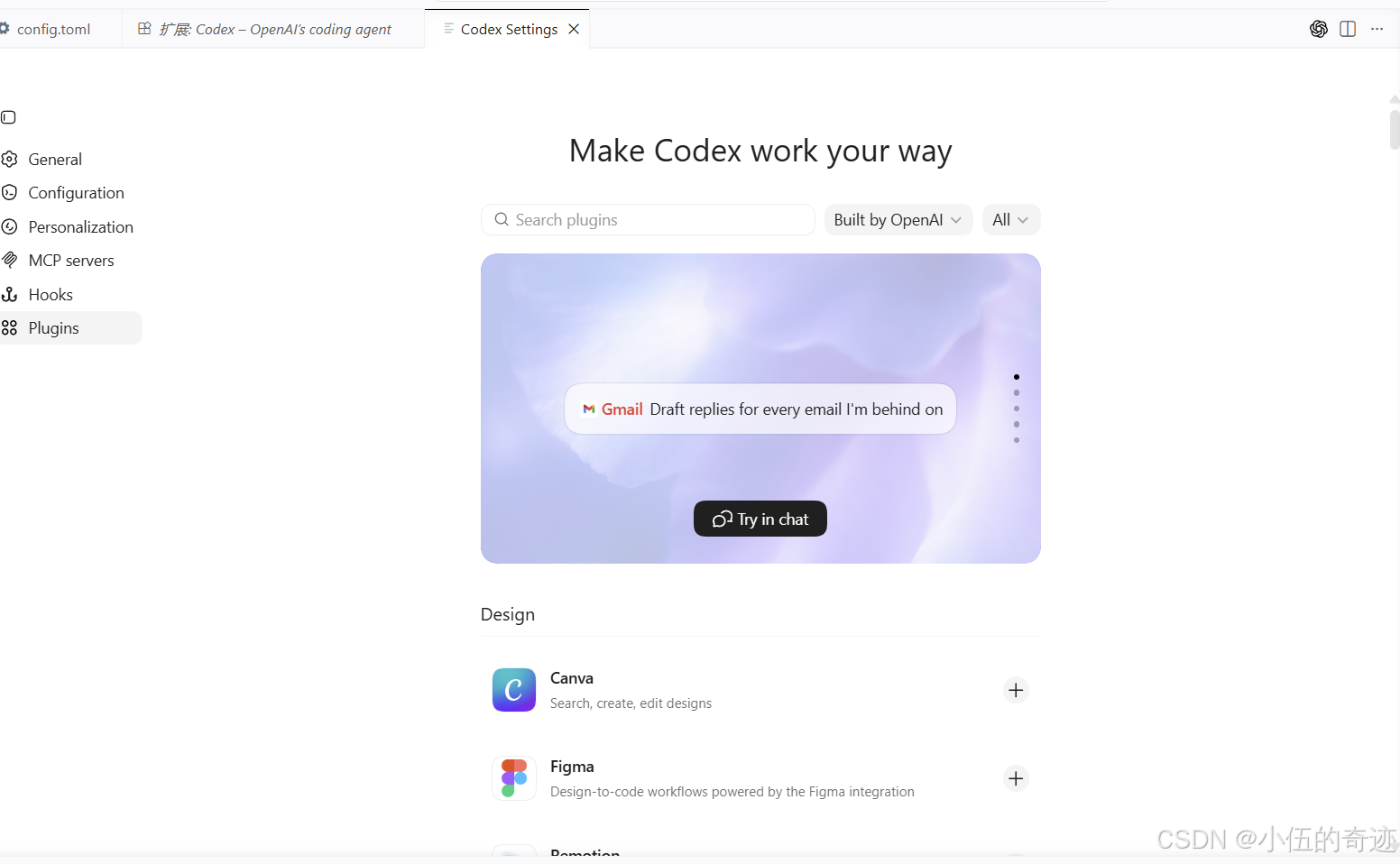Add the Canva plugin with plus button
Screen dimensions: 1400x864
(x=1016, y=690)
